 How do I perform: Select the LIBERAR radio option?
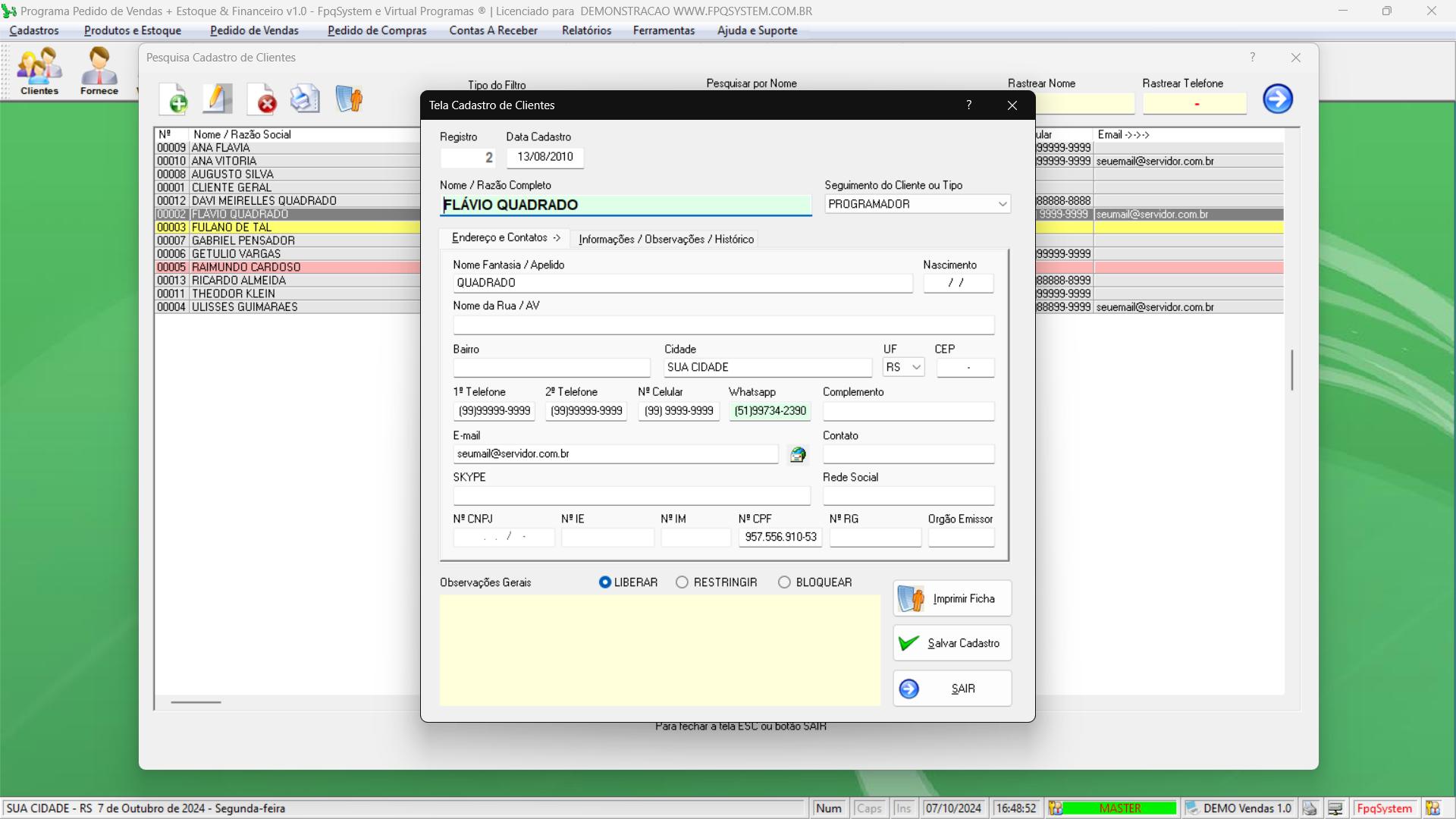tap(605, 582)
